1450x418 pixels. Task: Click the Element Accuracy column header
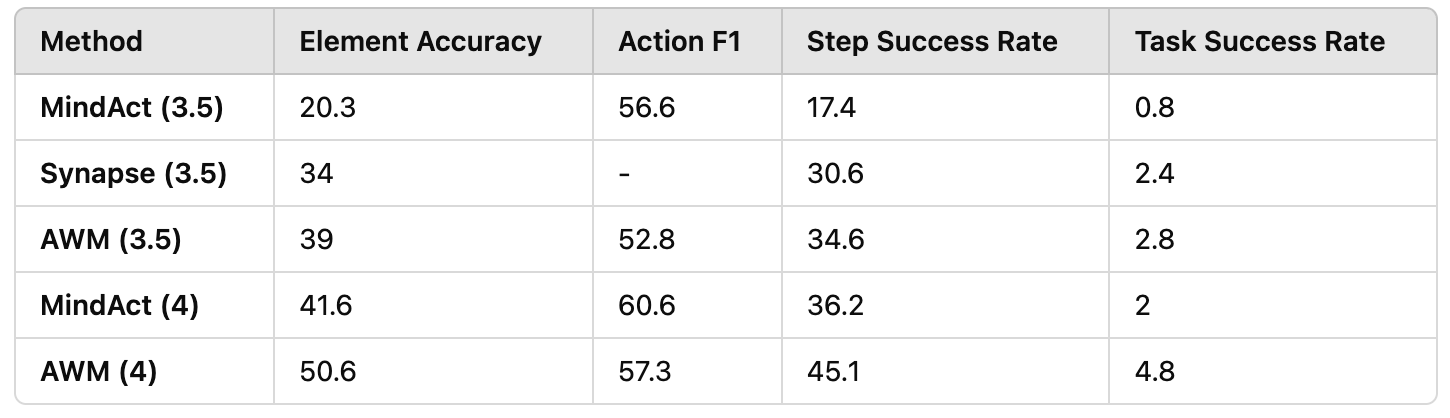pyautogui.click(x=420, y=42)
